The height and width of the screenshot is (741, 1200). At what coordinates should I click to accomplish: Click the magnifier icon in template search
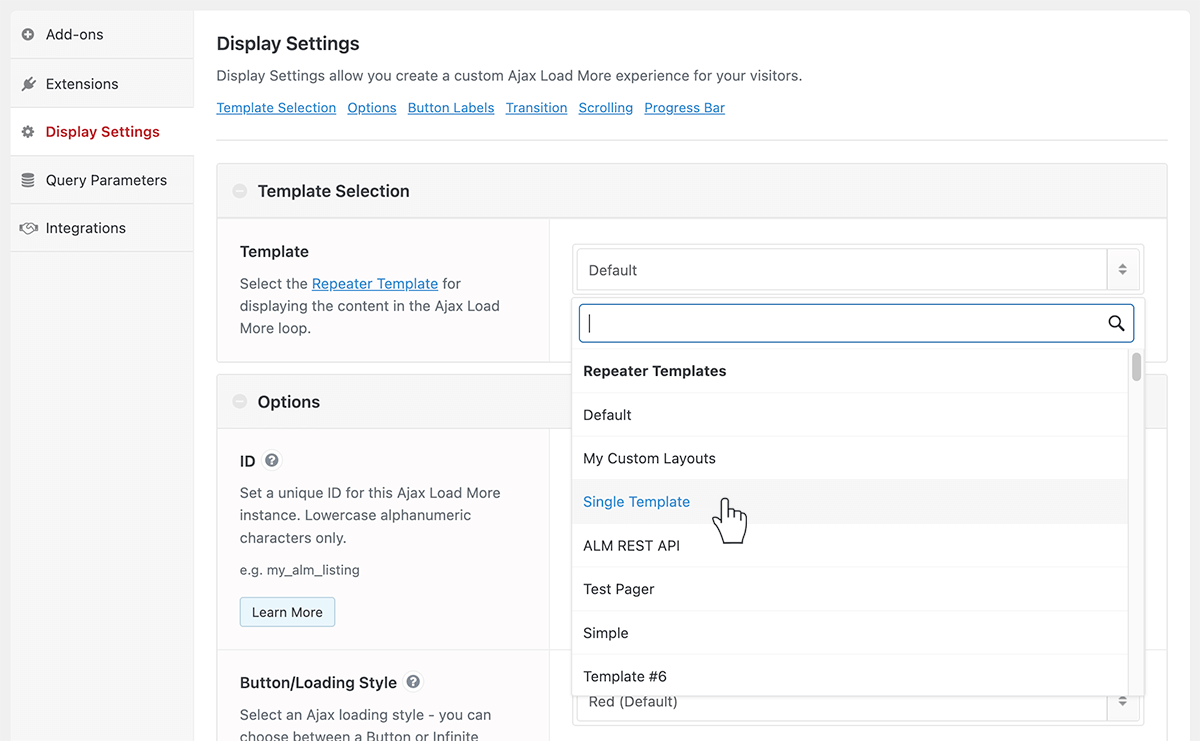[1116, 323]
